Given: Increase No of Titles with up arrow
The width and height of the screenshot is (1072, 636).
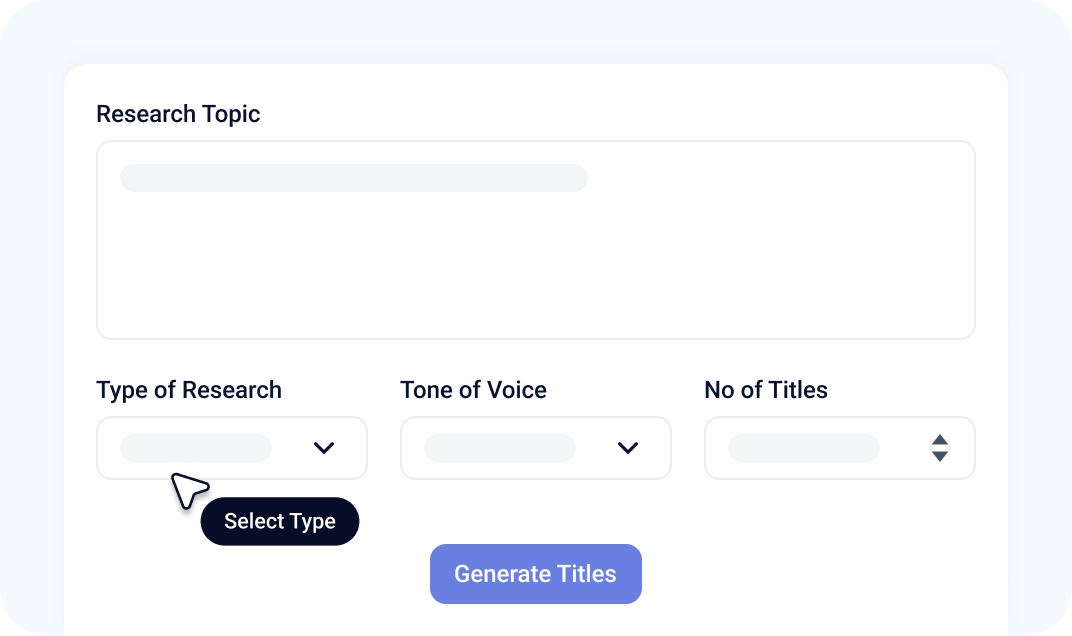Looking at the screenshot, I should 940,440.
